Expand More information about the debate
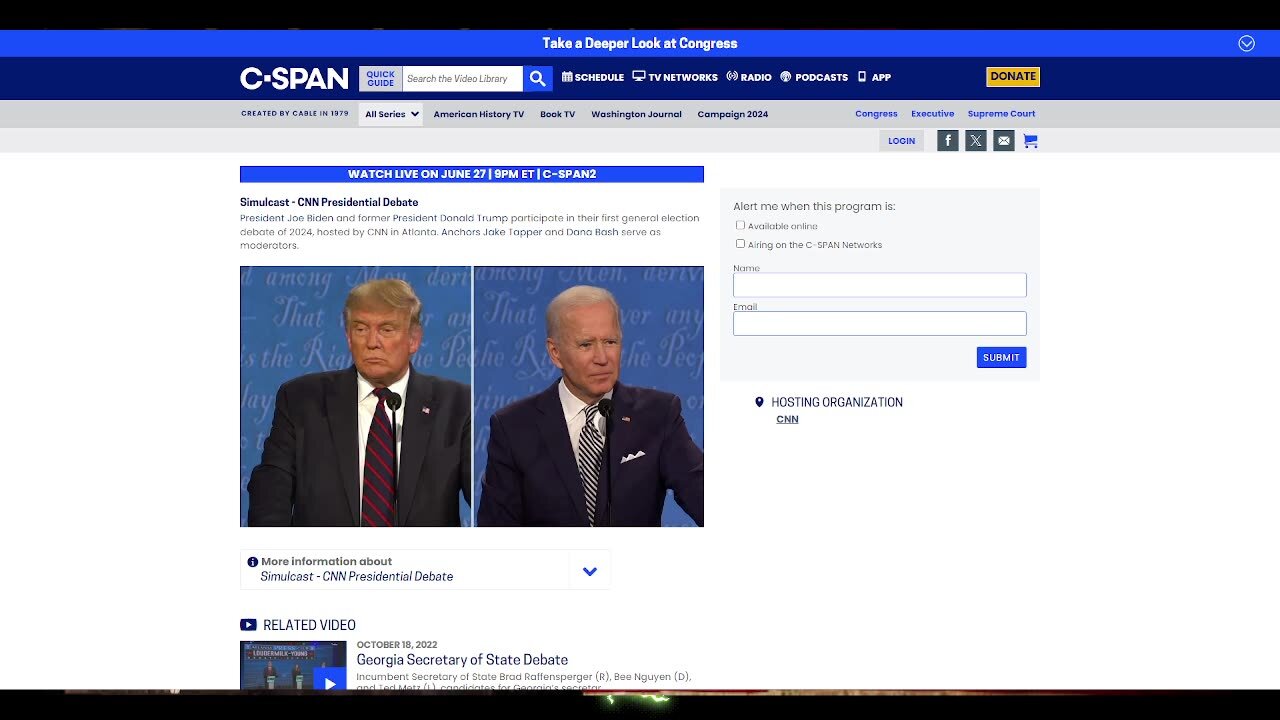This screenshot has height=720, width=1280. [x=590, y=571]
